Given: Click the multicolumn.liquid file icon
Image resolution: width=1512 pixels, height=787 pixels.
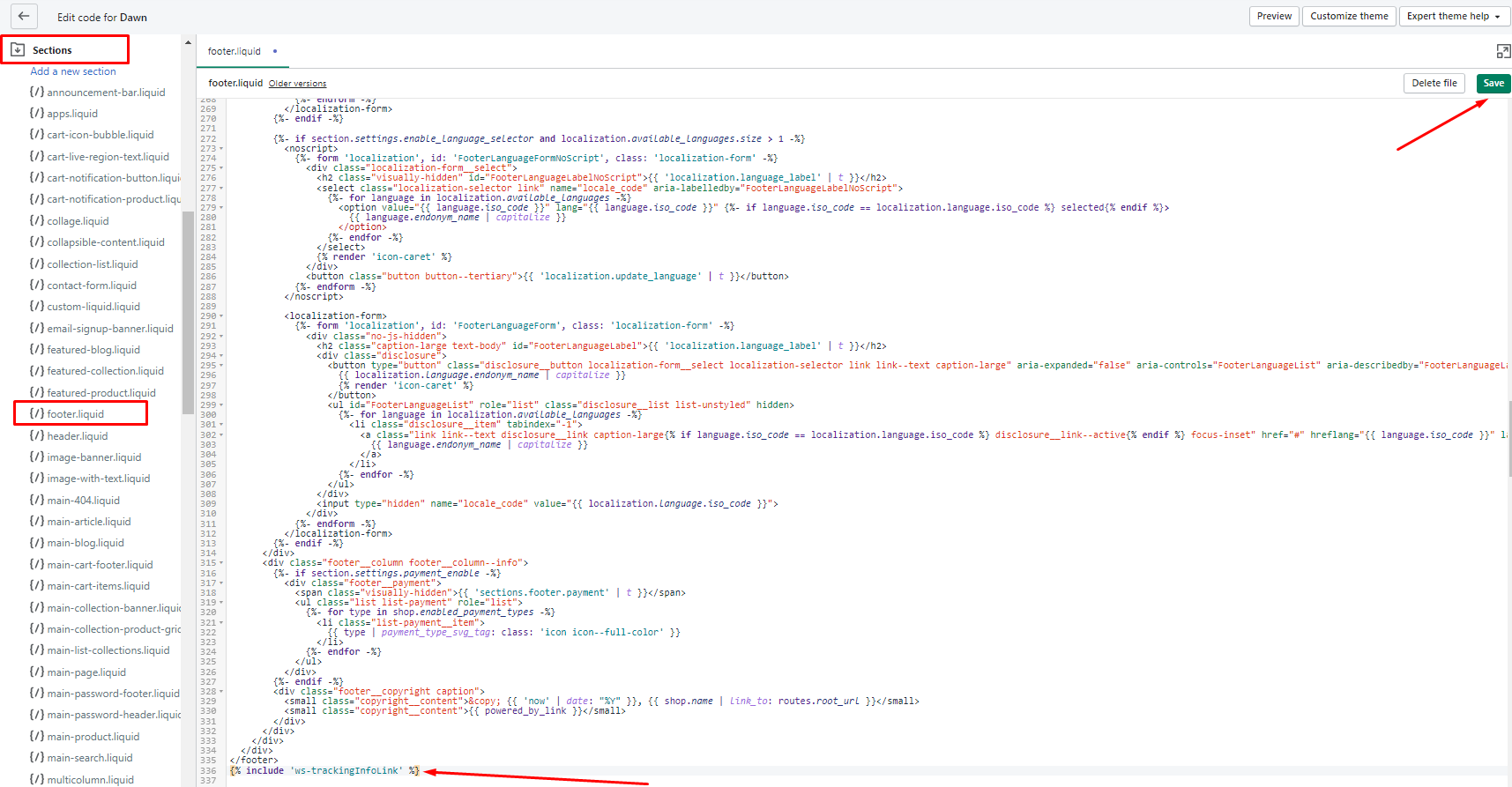Looking at the screenshot, I should click(36, 779).
